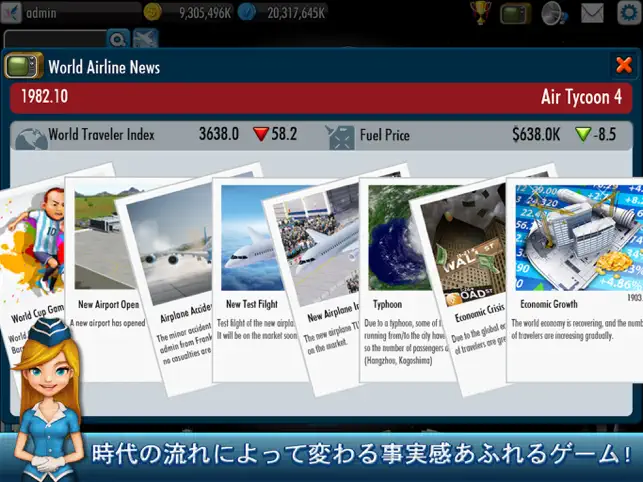Click the 20,317,645K points amount
The height and width of the screenshot is (482, 643).
[x=296, y=13]
